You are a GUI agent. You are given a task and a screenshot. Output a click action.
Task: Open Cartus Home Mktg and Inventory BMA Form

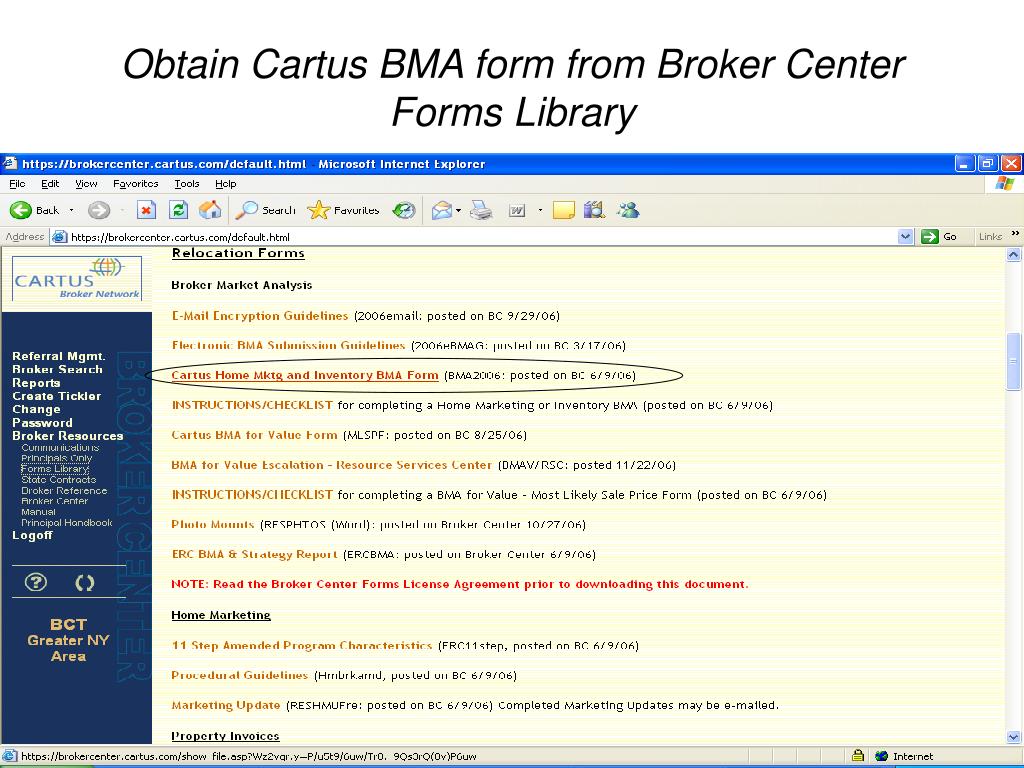click(x=305, y=375)
